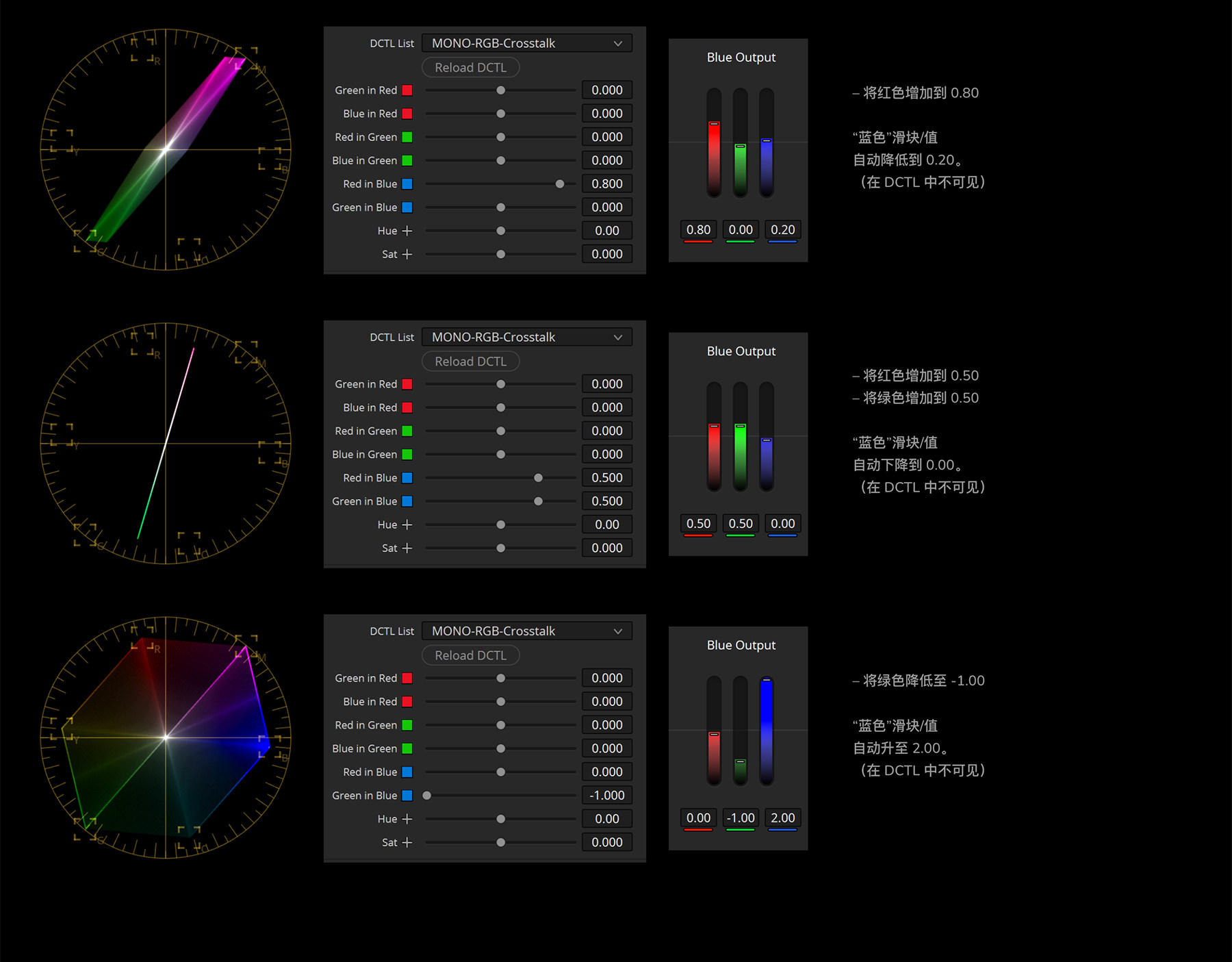Click the Sat value field in the bottom panel
The height and width of the screenshot is (962, 1232).
point(607,842)
